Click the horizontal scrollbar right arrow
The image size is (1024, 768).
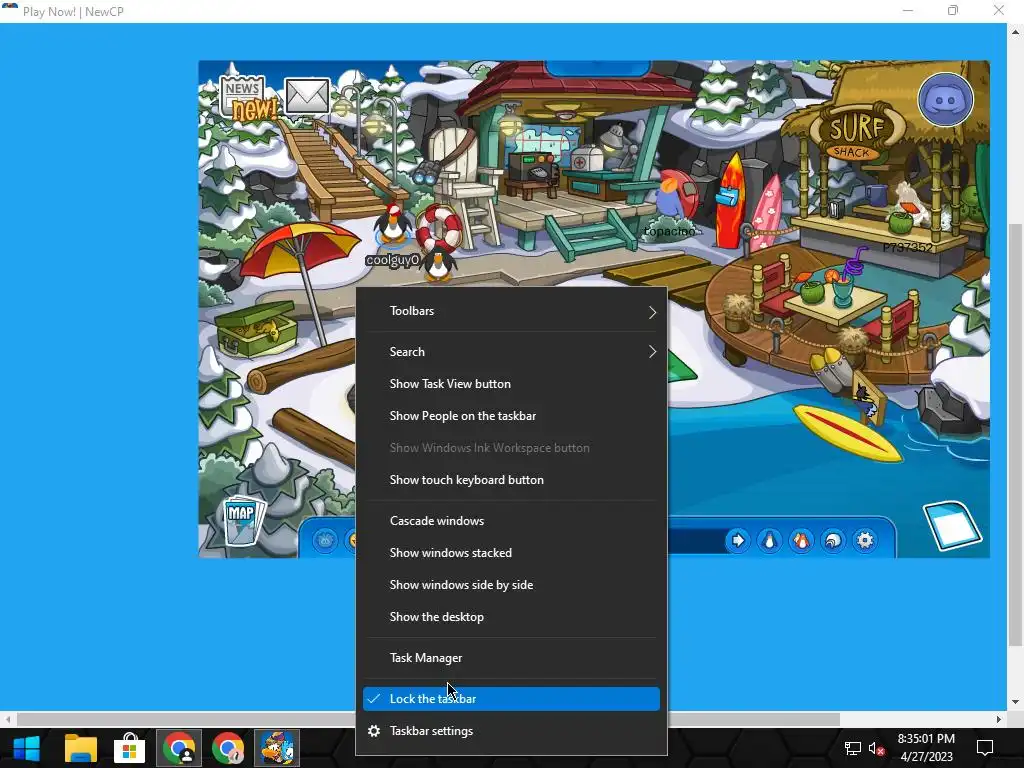[999, 720]
